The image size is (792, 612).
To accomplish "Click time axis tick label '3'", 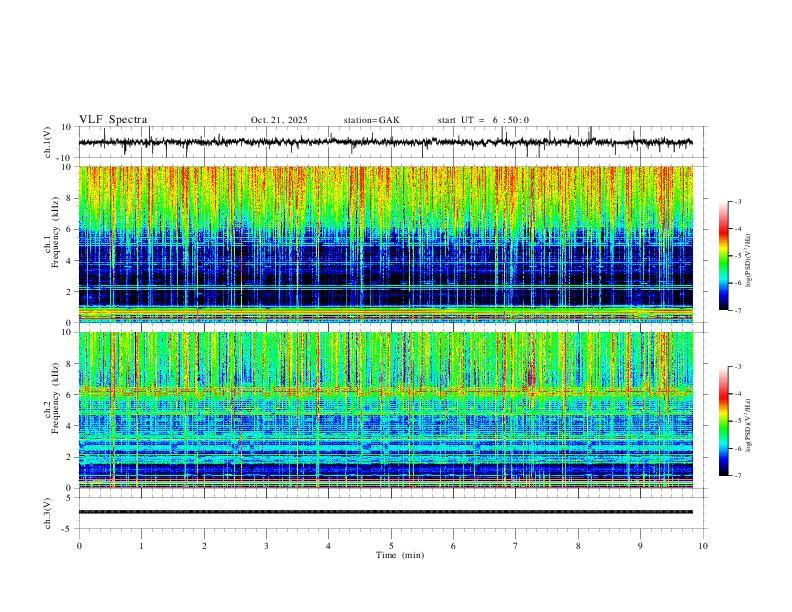I will click(x=266, y=546).
